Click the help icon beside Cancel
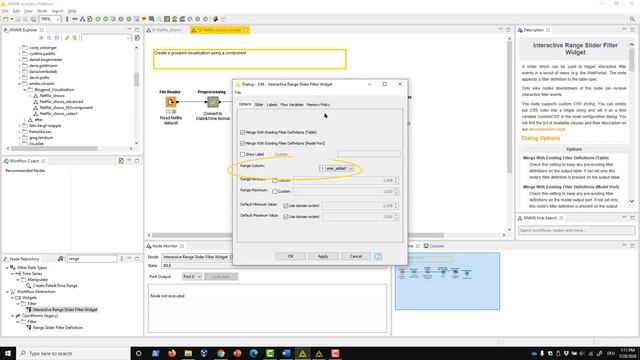The image size is (640, 360). (378, 256)
